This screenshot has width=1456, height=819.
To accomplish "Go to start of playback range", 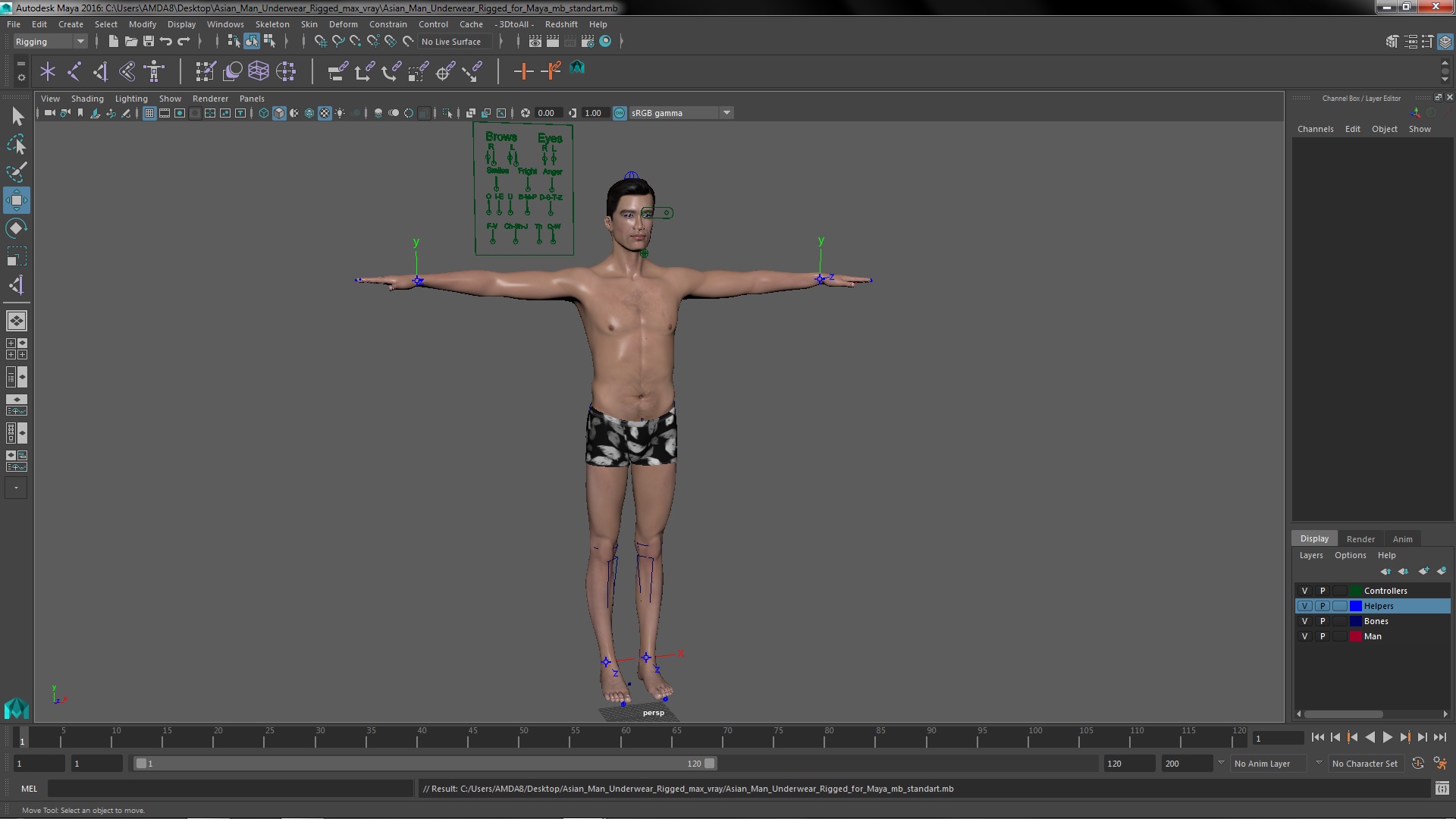I will (1317, 737).
